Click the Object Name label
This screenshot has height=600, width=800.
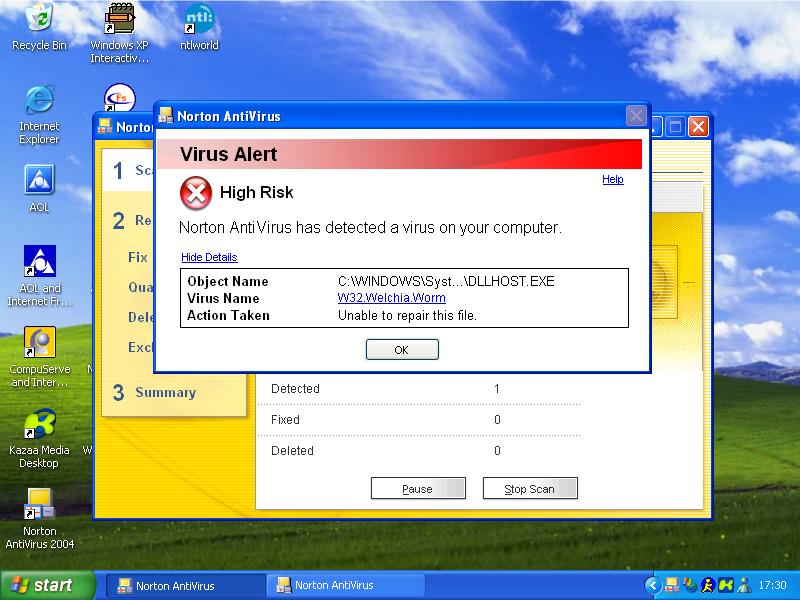click(x=228, y=281)
